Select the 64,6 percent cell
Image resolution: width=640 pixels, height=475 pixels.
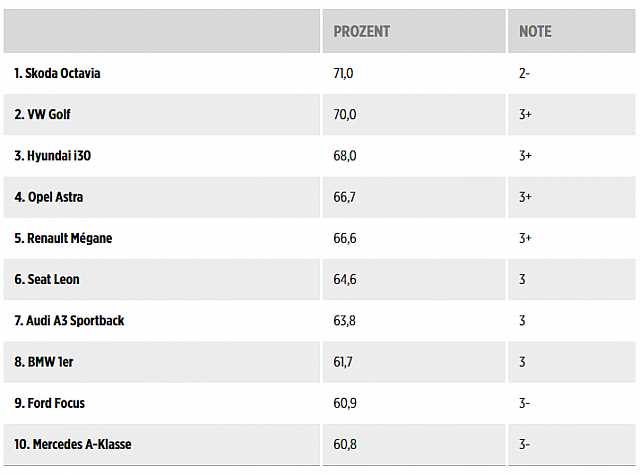coord(345,279)
